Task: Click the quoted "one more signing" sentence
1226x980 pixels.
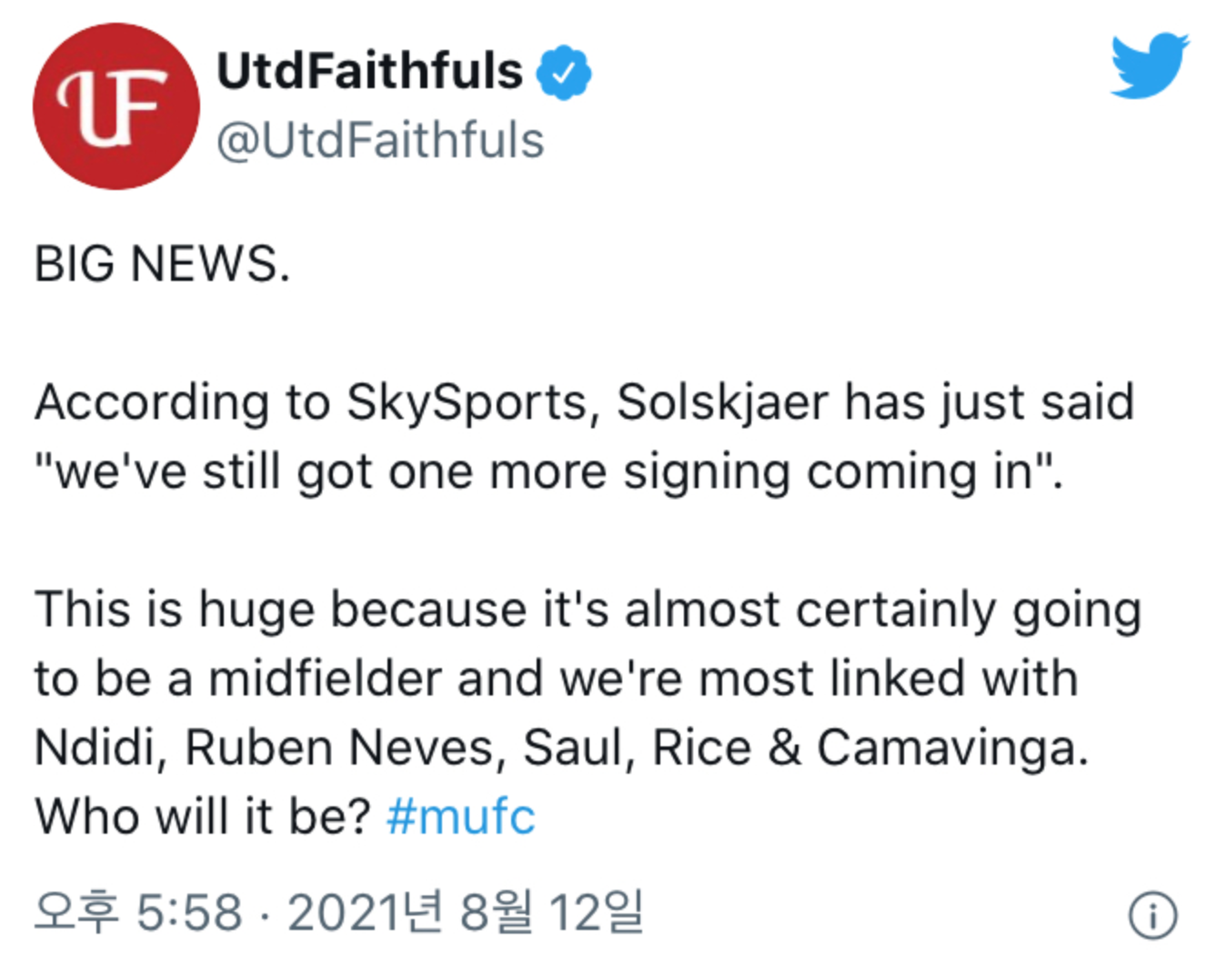Action: (548, 473)
